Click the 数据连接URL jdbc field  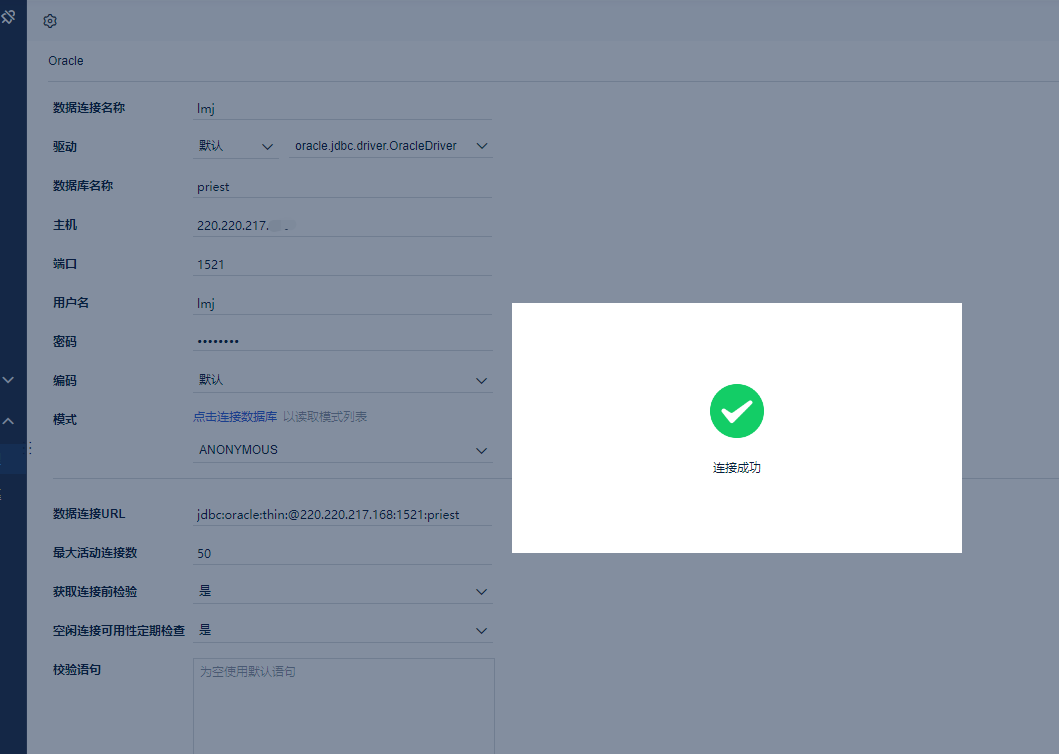[x=342, y=514]
